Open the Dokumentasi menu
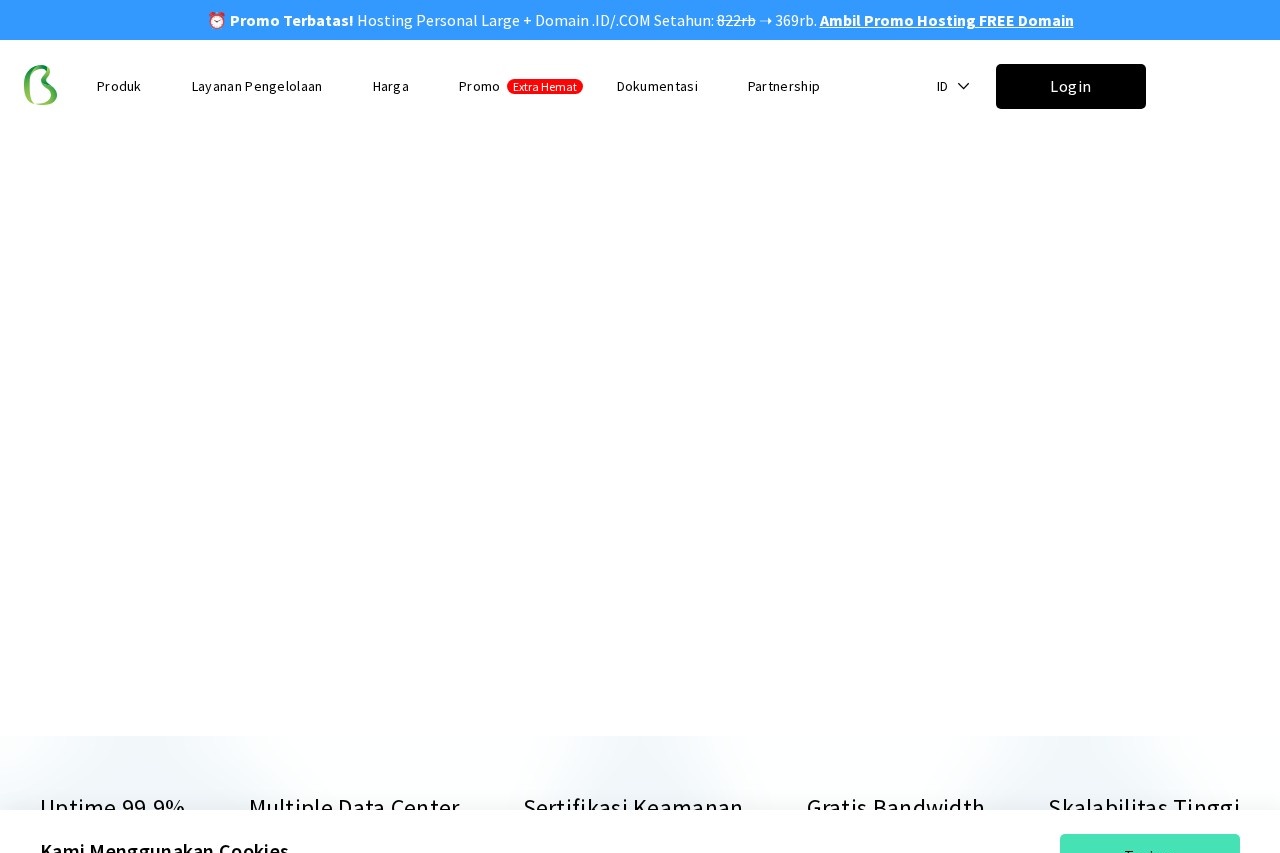The image size is (1280, 853). (x=657, y=86)
